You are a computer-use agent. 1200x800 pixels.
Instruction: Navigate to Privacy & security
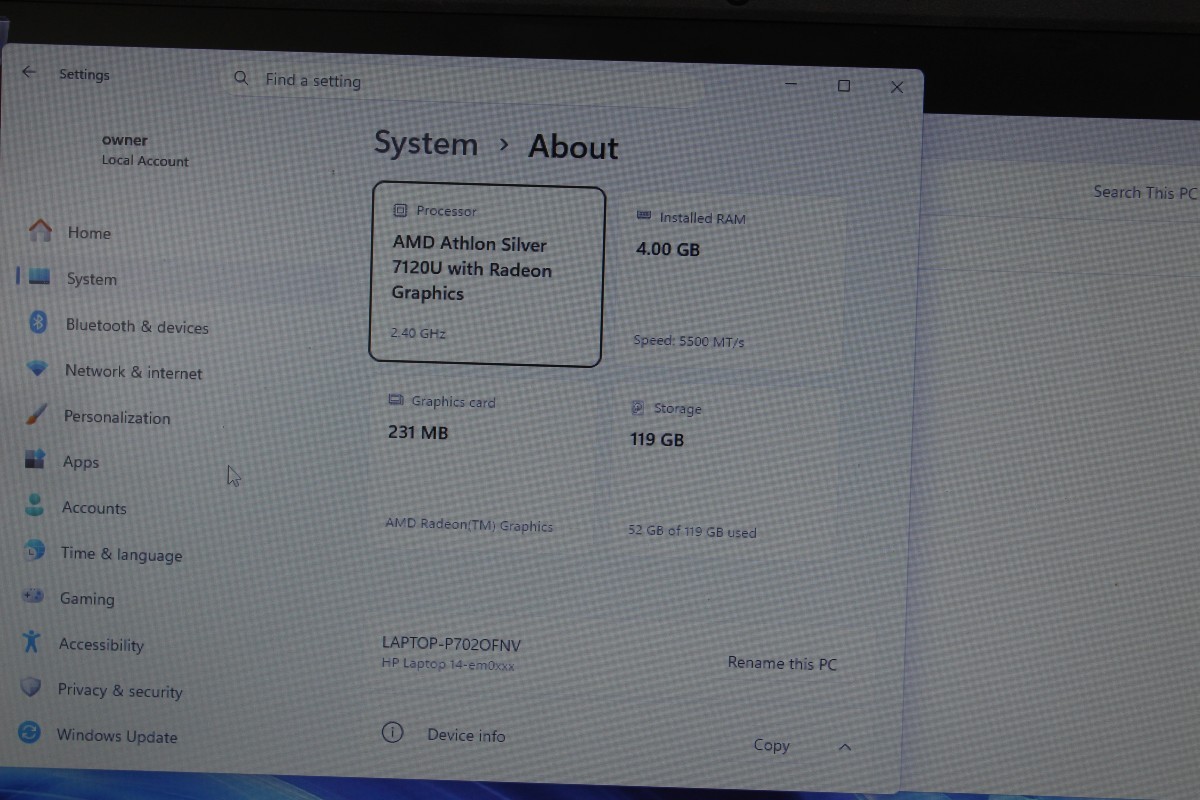(x=120, y=690)
